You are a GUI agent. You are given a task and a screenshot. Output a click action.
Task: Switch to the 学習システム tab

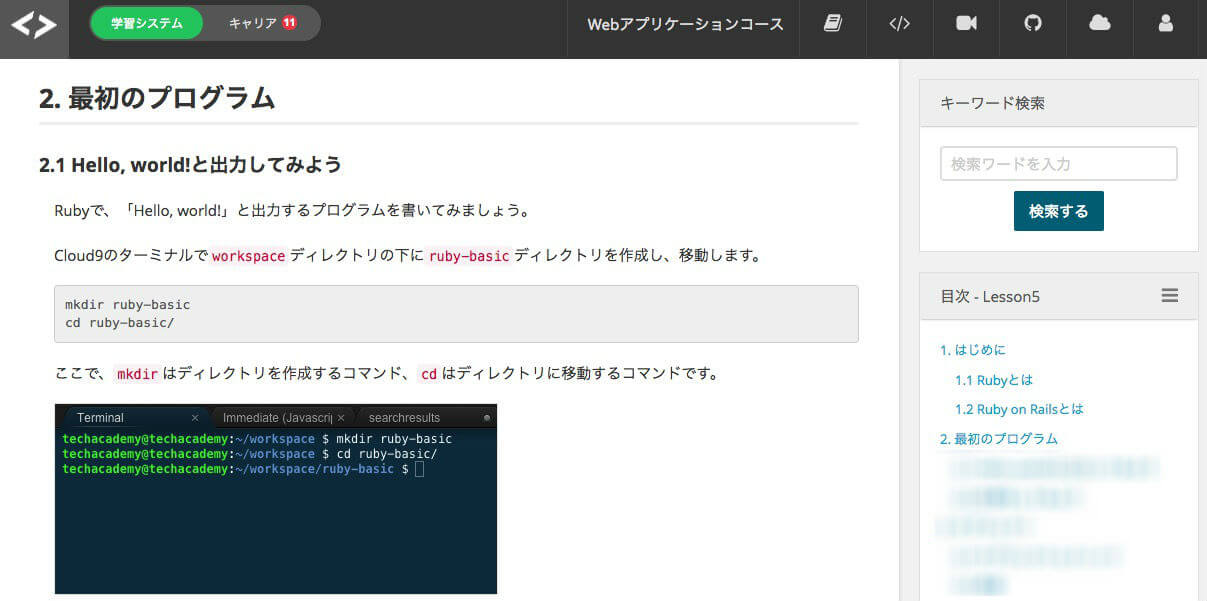point(146,21)
